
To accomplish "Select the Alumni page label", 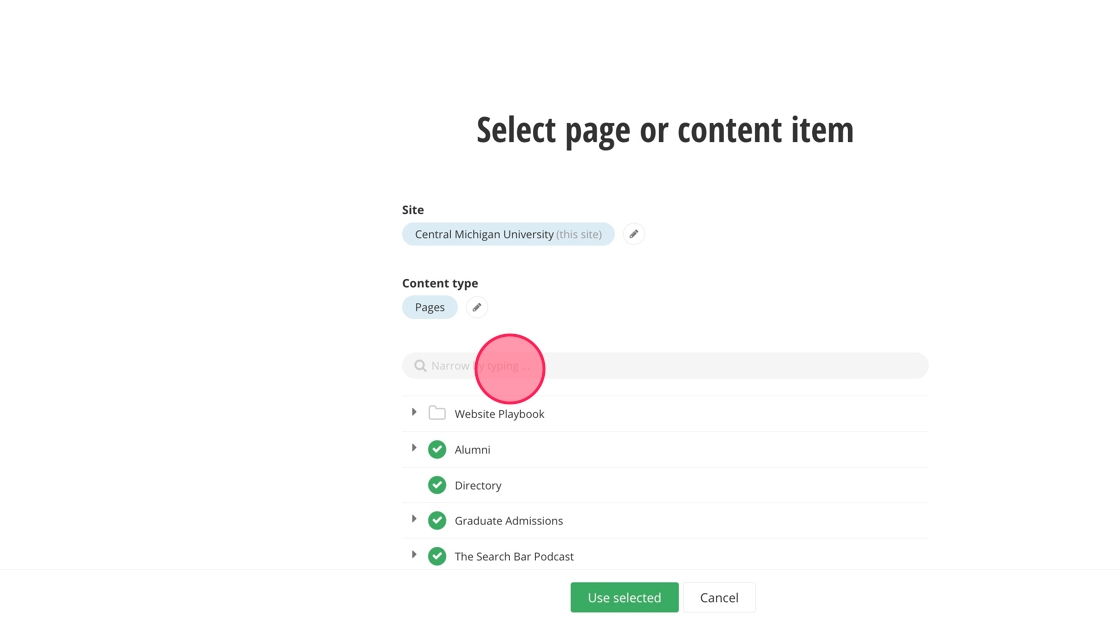I will pos(472,450).
